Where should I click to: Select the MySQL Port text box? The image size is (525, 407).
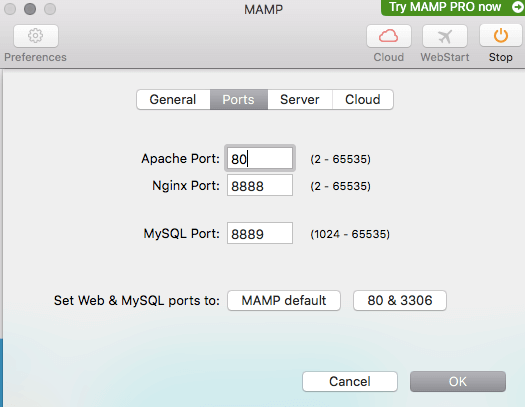point(260,233)
